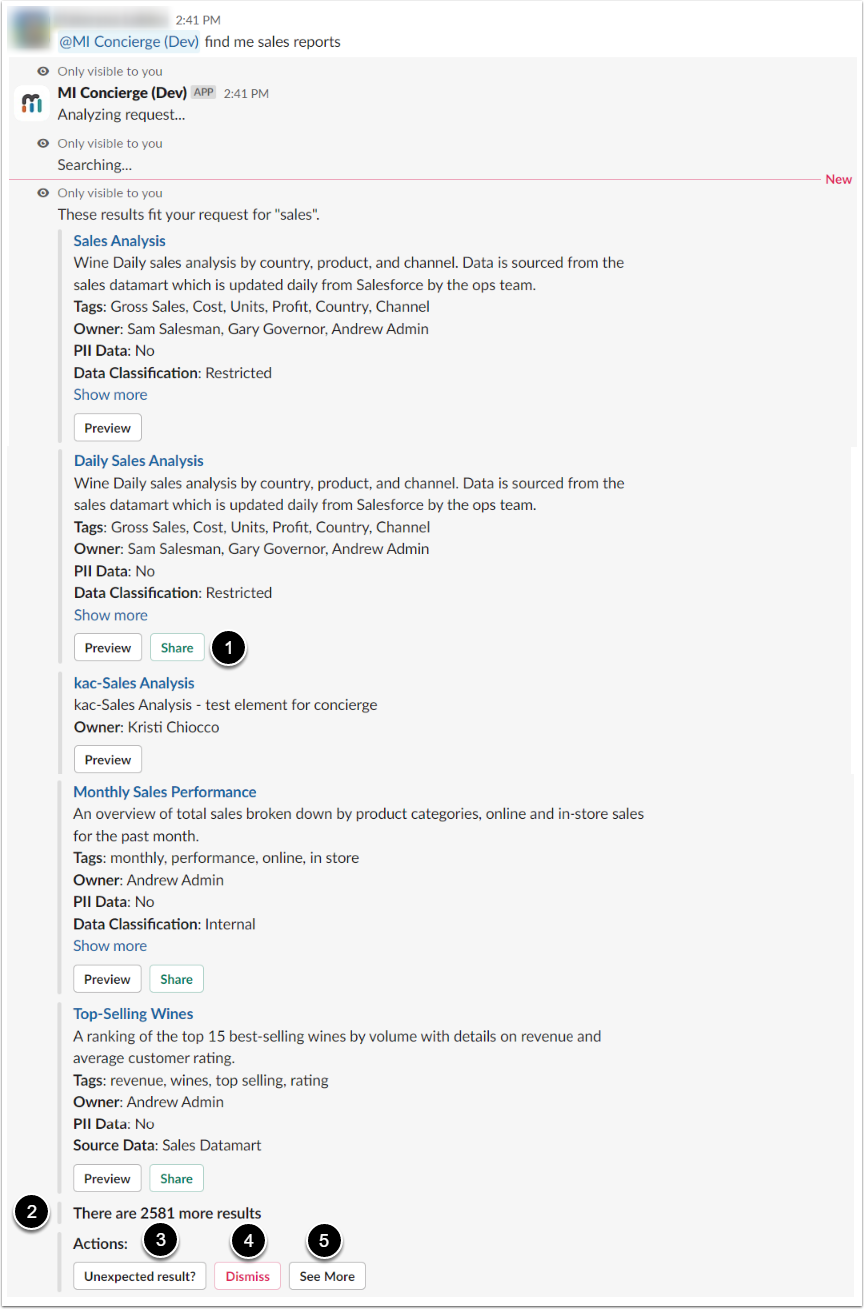Click the APP badge beside MI Concierge
This screenshot has height=1309, width=864.
coord(204,92)
